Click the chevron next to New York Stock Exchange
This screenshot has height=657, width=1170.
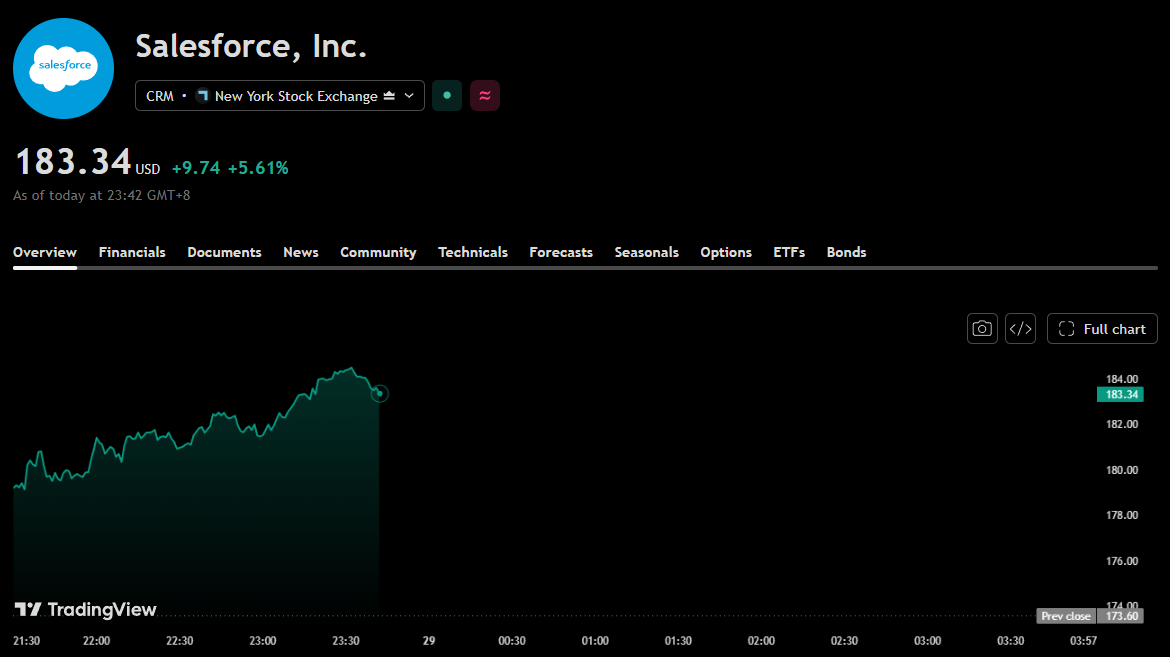tap(409, 96)
